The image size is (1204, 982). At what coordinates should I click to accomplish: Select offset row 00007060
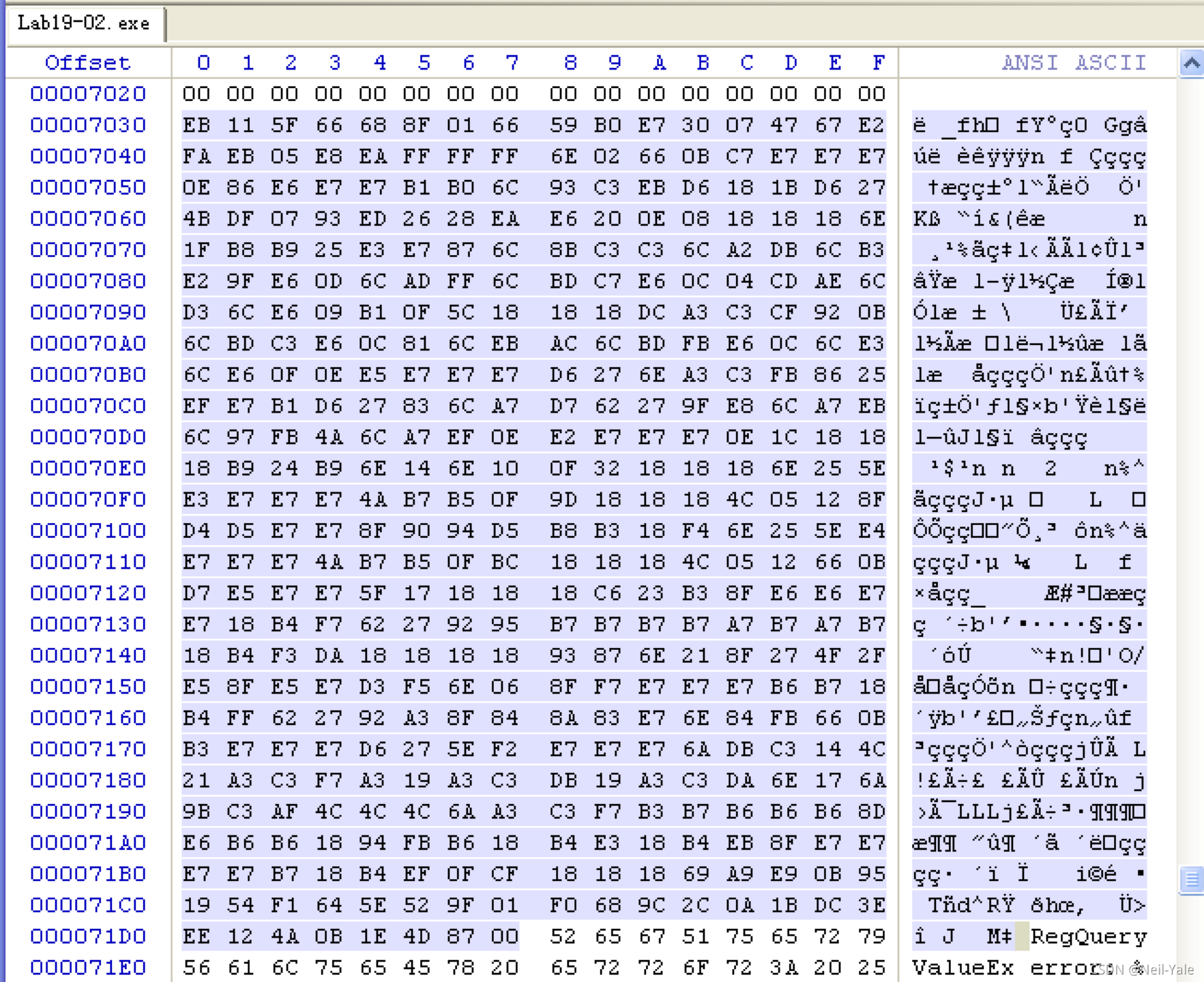tap(88, 219)
